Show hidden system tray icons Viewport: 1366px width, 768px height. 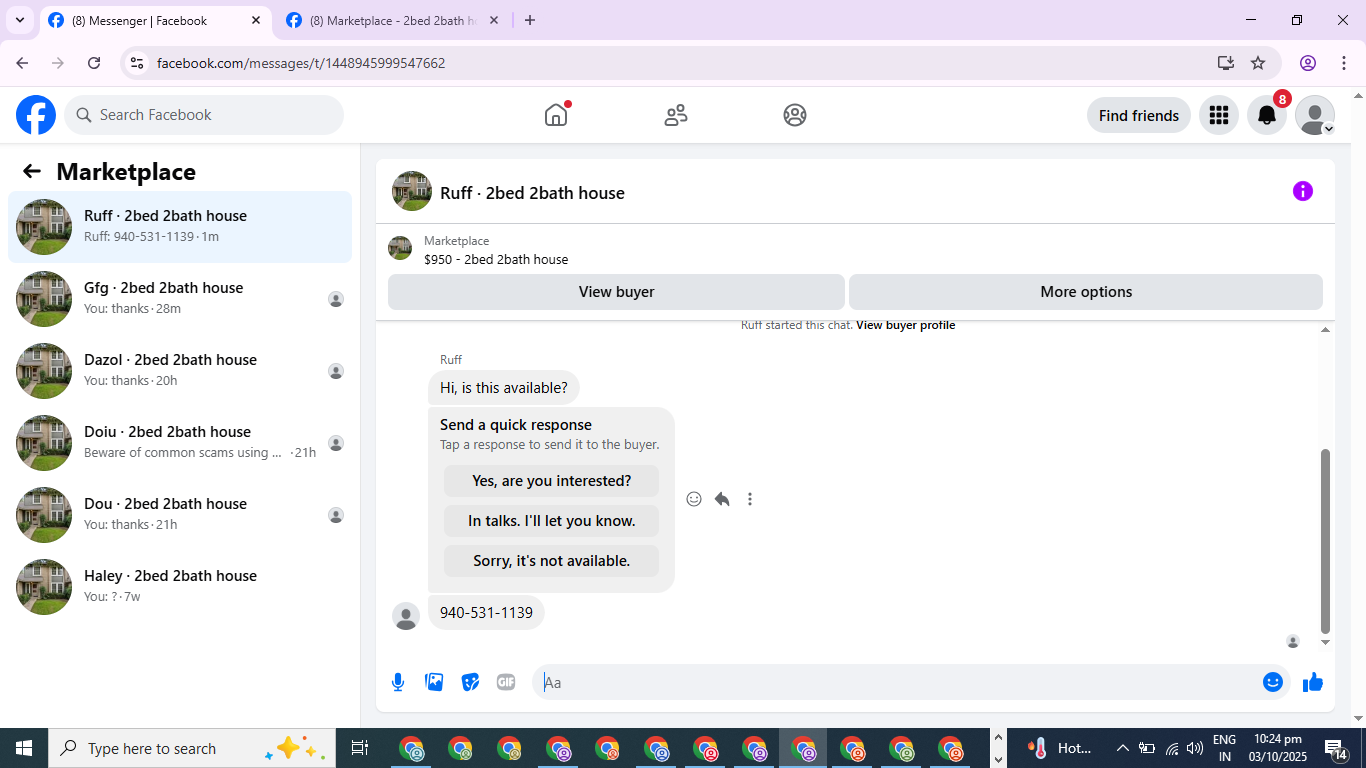click(1122, 748)
